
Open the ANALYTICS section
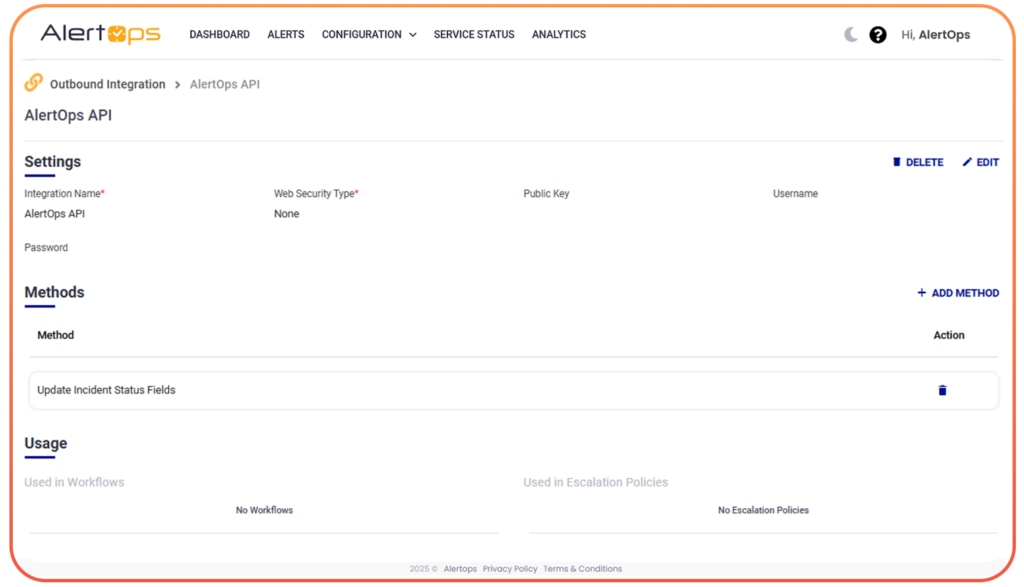(558, 34)
